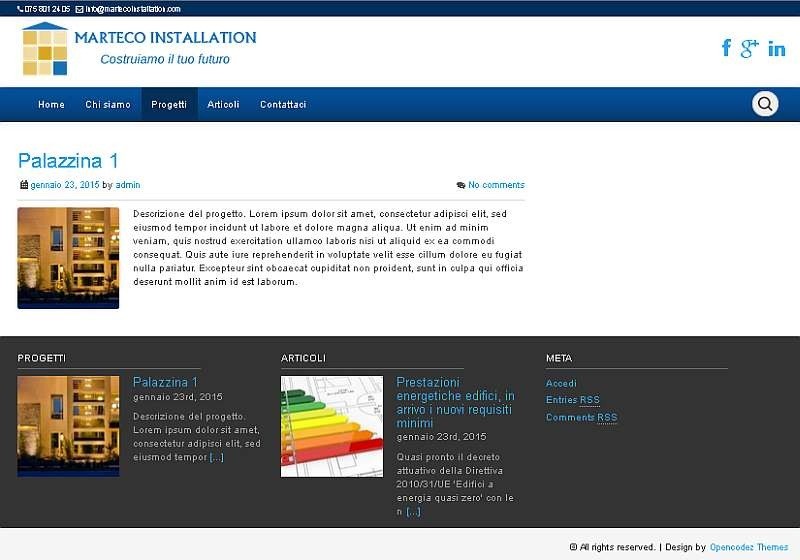Open the energy rating article thumbnail
The image size is (800, 560).
332,426
